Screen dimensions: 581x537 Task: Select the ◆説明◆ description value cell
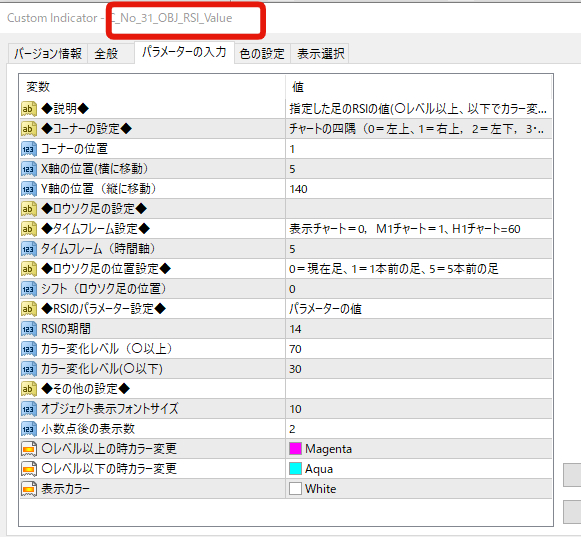point(419,109)
